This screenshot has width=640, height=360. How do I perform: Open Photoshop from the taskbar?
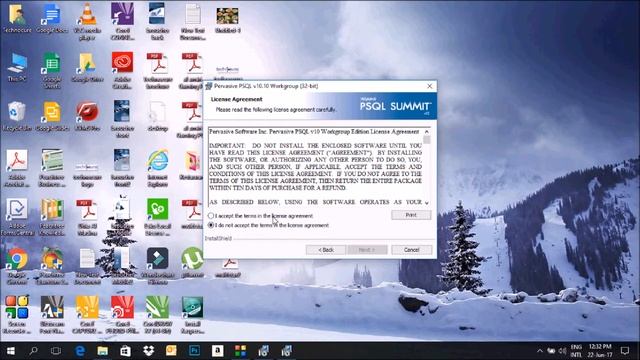pyautogui.click(x=195, y=351)
